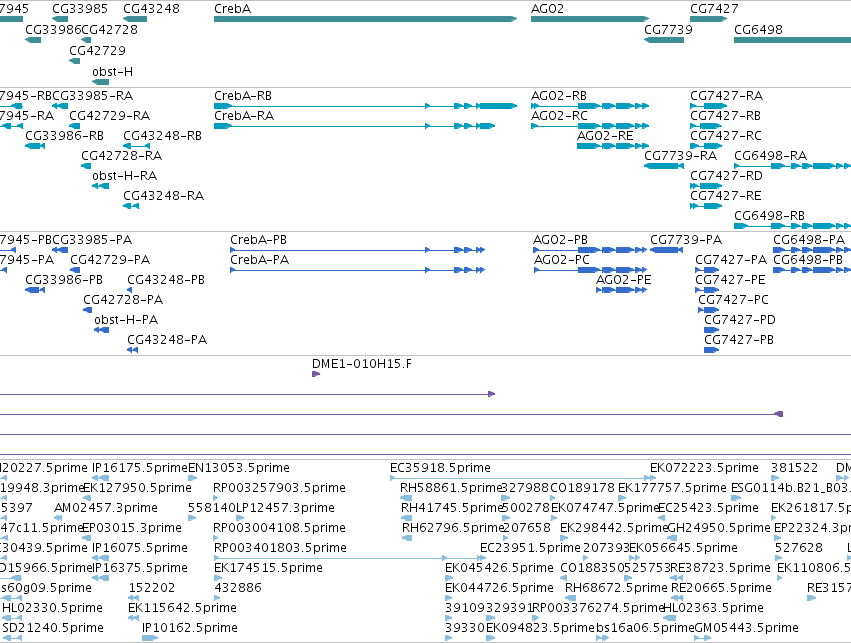Click the CG7427-PD protein label
851x643 pixels.
coord(739,320)
